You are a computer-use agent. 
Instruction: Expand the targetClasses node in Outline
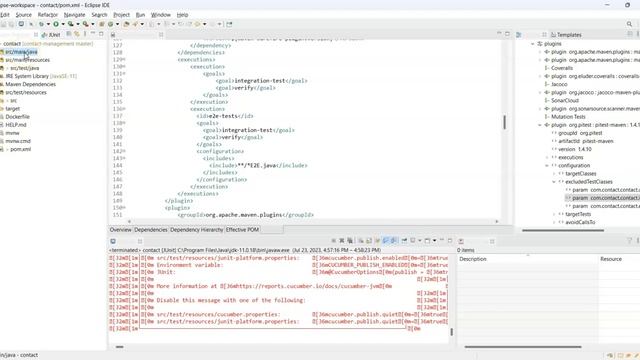coord(554,174)
